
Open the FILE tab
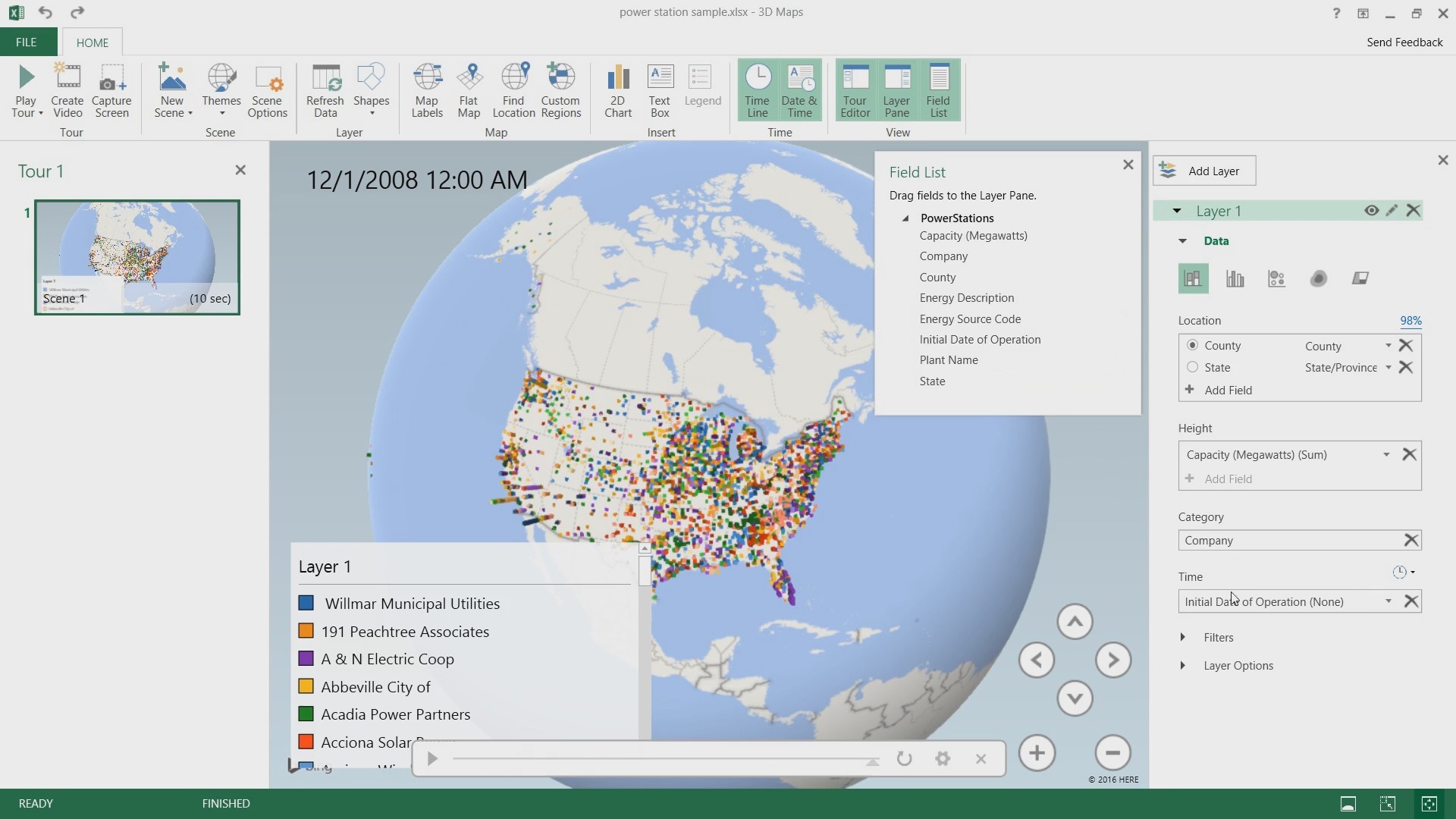(27, 42)
